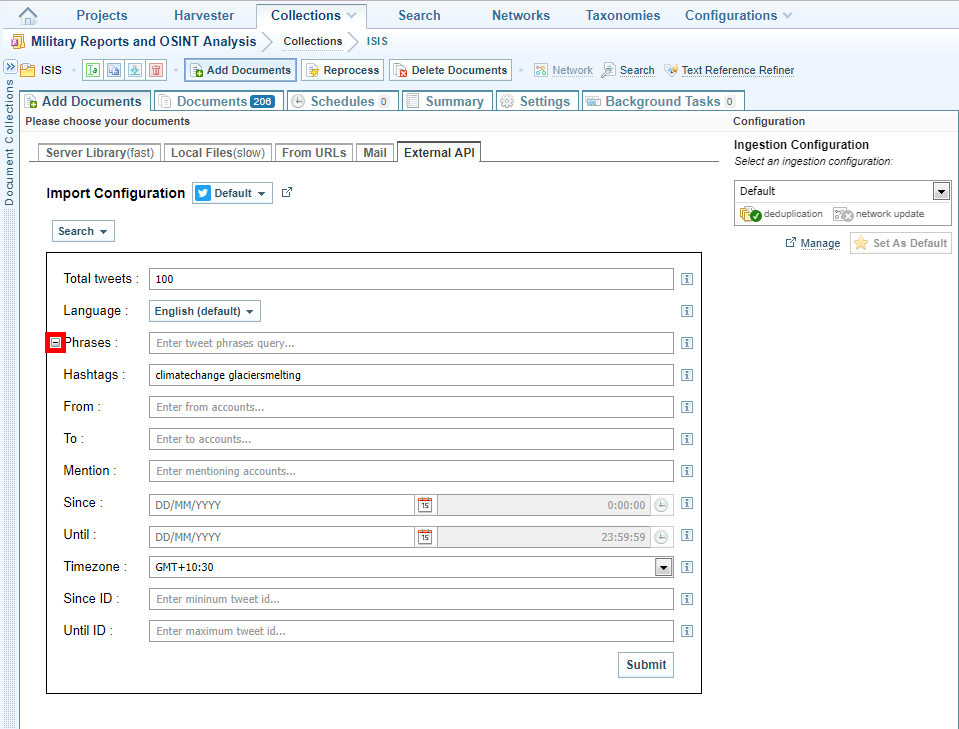The height and width of the screenshot is (729, 959).
Task: Show the info tooltip for Hashtags
Action: pos(687,375)
